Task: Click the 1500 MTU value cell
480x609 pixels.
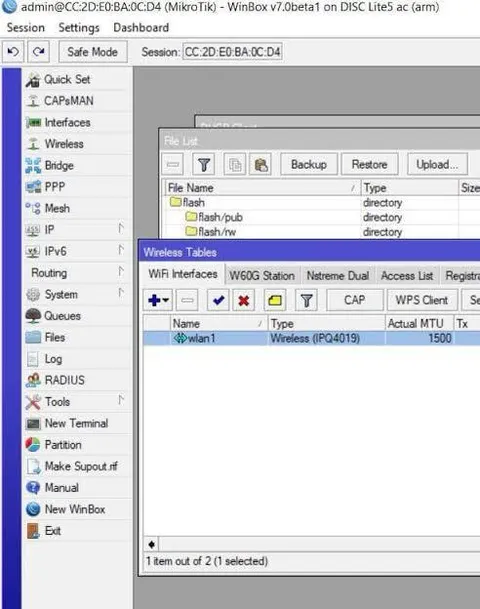Action: pyautogui.click(x=419, y=338)
